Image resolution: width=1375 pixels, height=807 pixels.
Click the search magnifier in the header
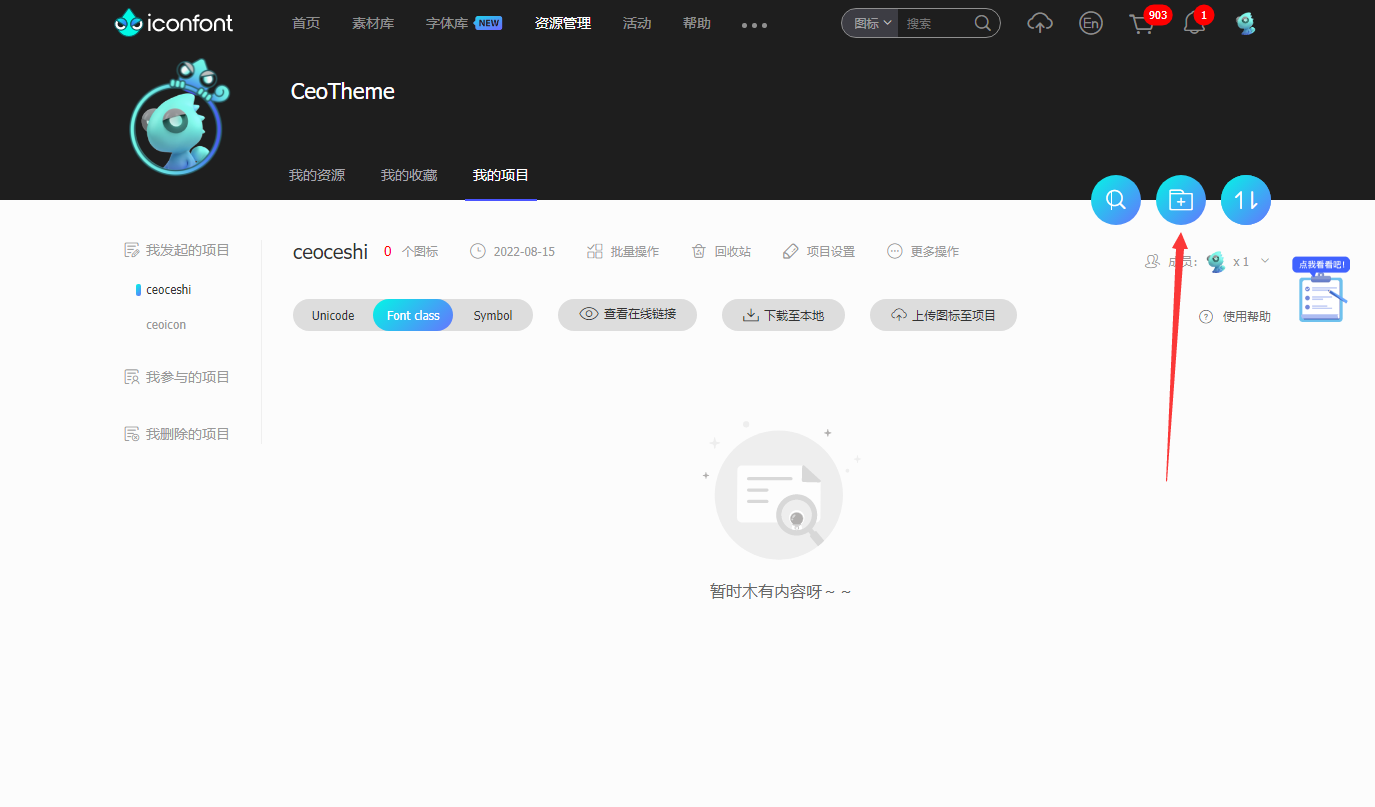(983, 23)
